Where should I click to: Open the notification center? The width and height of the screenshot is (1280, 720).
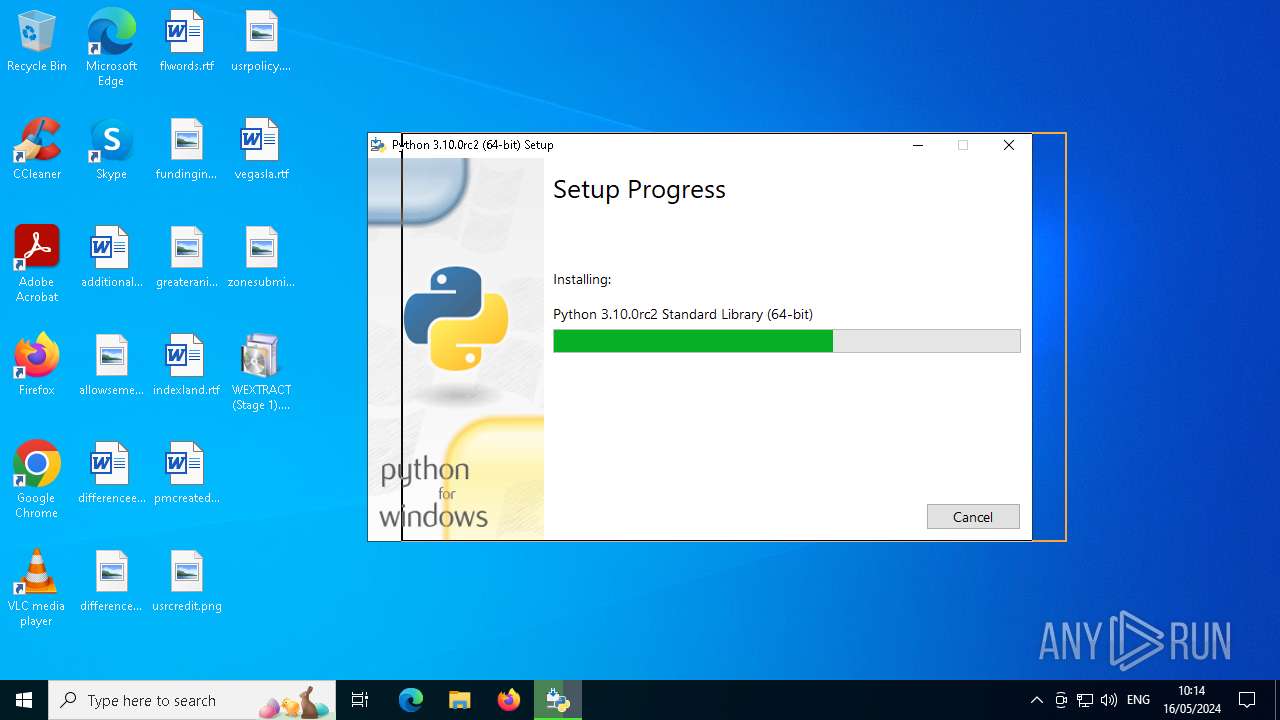pyautogui.click(x=1247, y=700)
